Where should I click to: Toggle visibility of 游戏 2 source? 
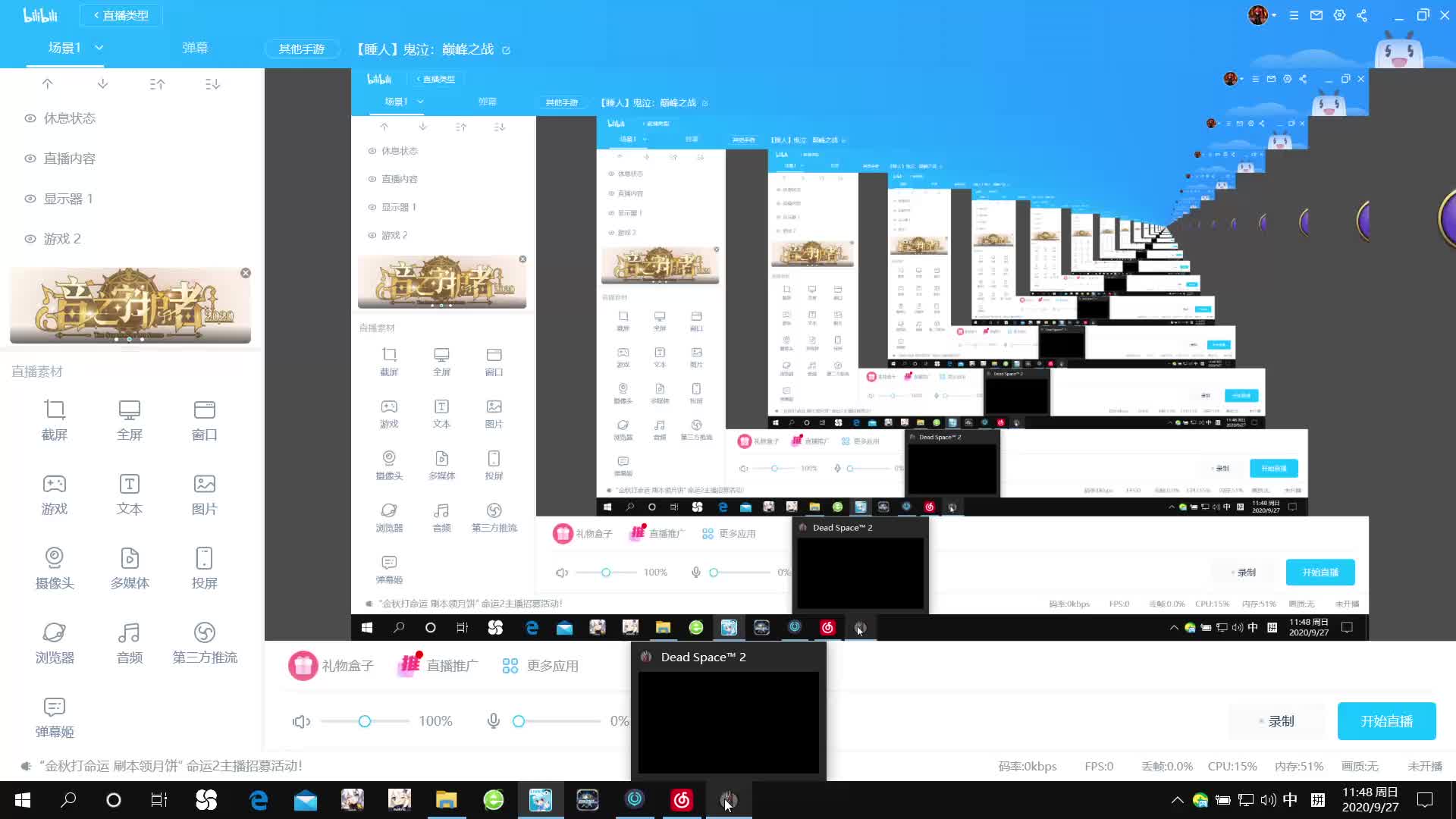pyautogui.click(x=30, y=239)
